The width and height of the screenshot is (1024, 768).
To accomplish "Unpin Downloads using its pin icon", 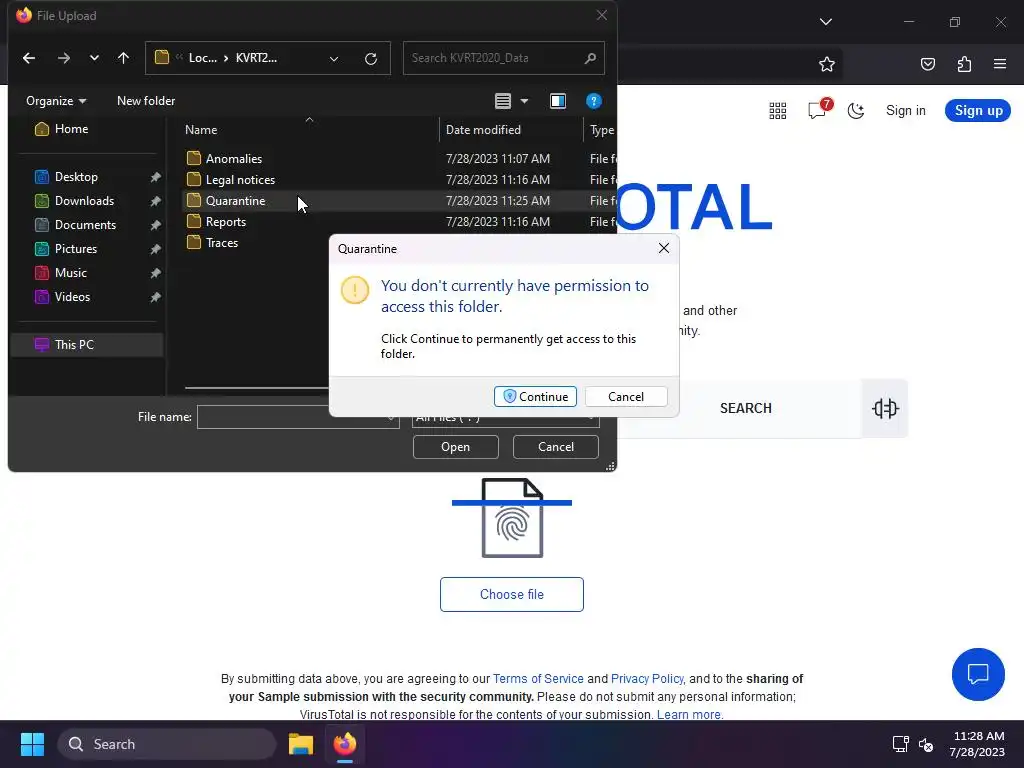I will (x=155, y=201).
